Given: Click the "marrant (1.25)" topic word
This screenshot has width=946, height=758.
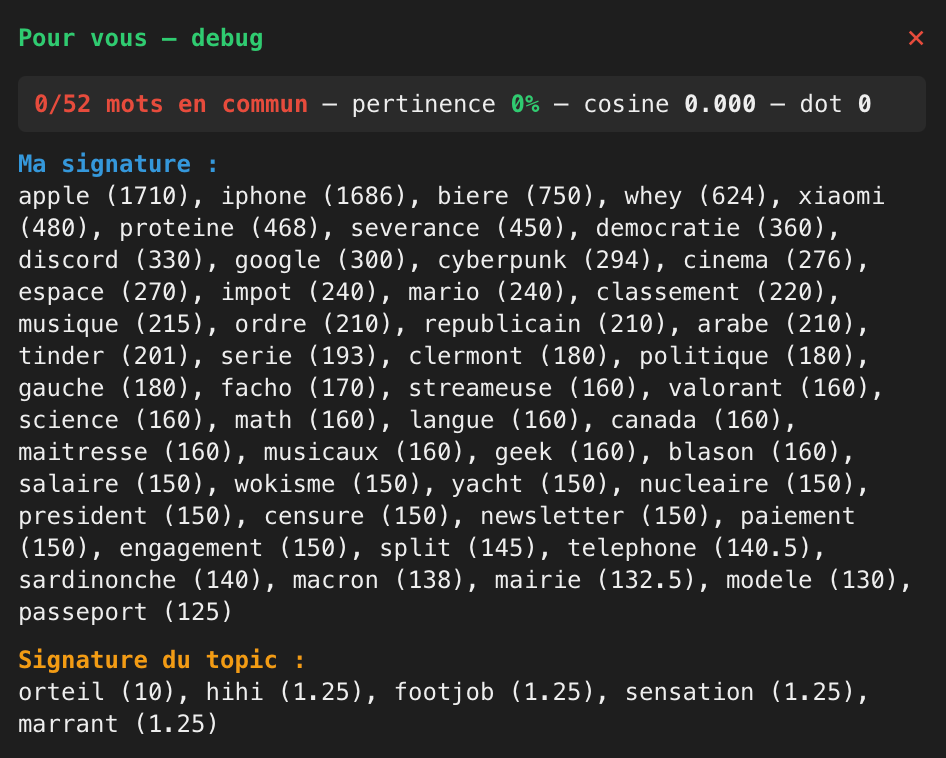Looking at the screenshot, I should [118, 724].
